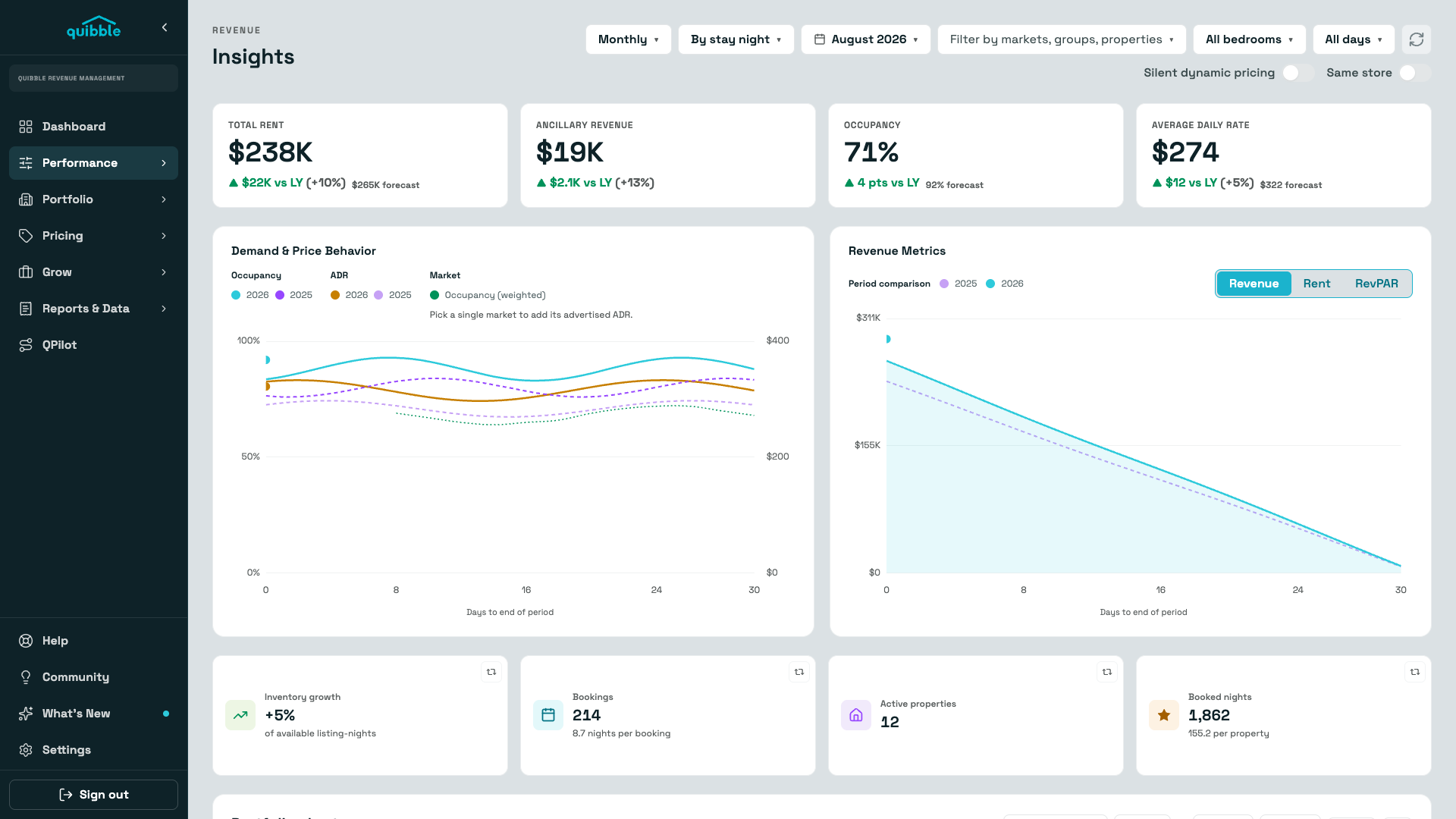Open Settings link in sidebar

(93, 750)
